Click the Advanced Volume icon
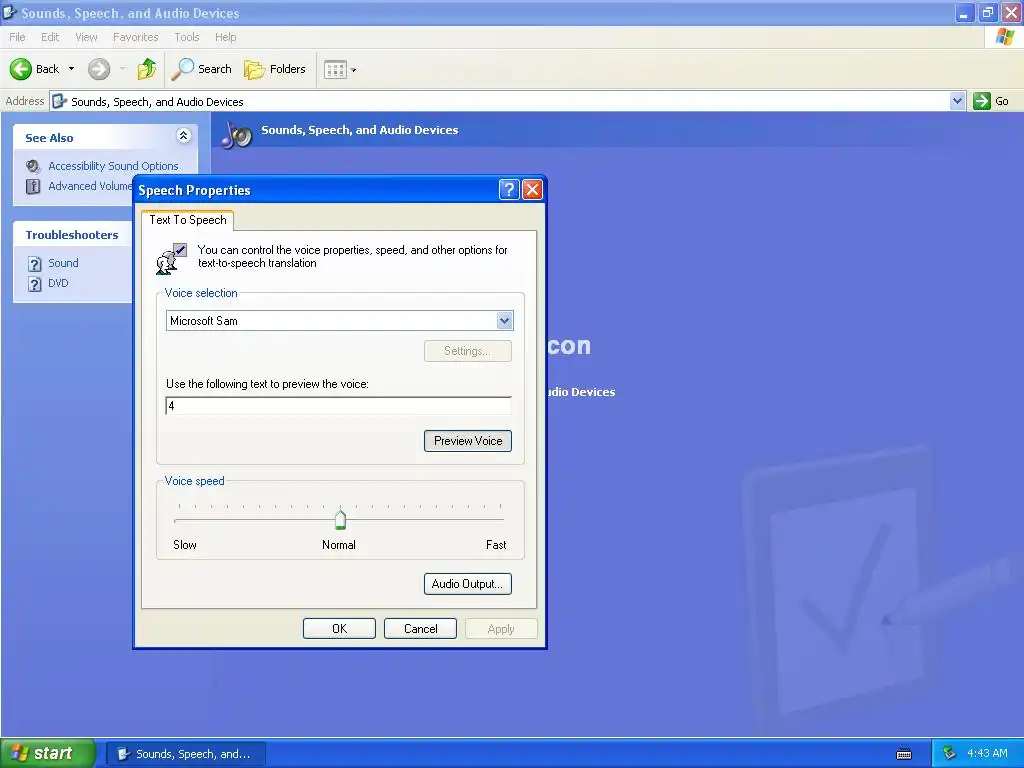Viewport: 1024px width, 768px height. (33, 186)
